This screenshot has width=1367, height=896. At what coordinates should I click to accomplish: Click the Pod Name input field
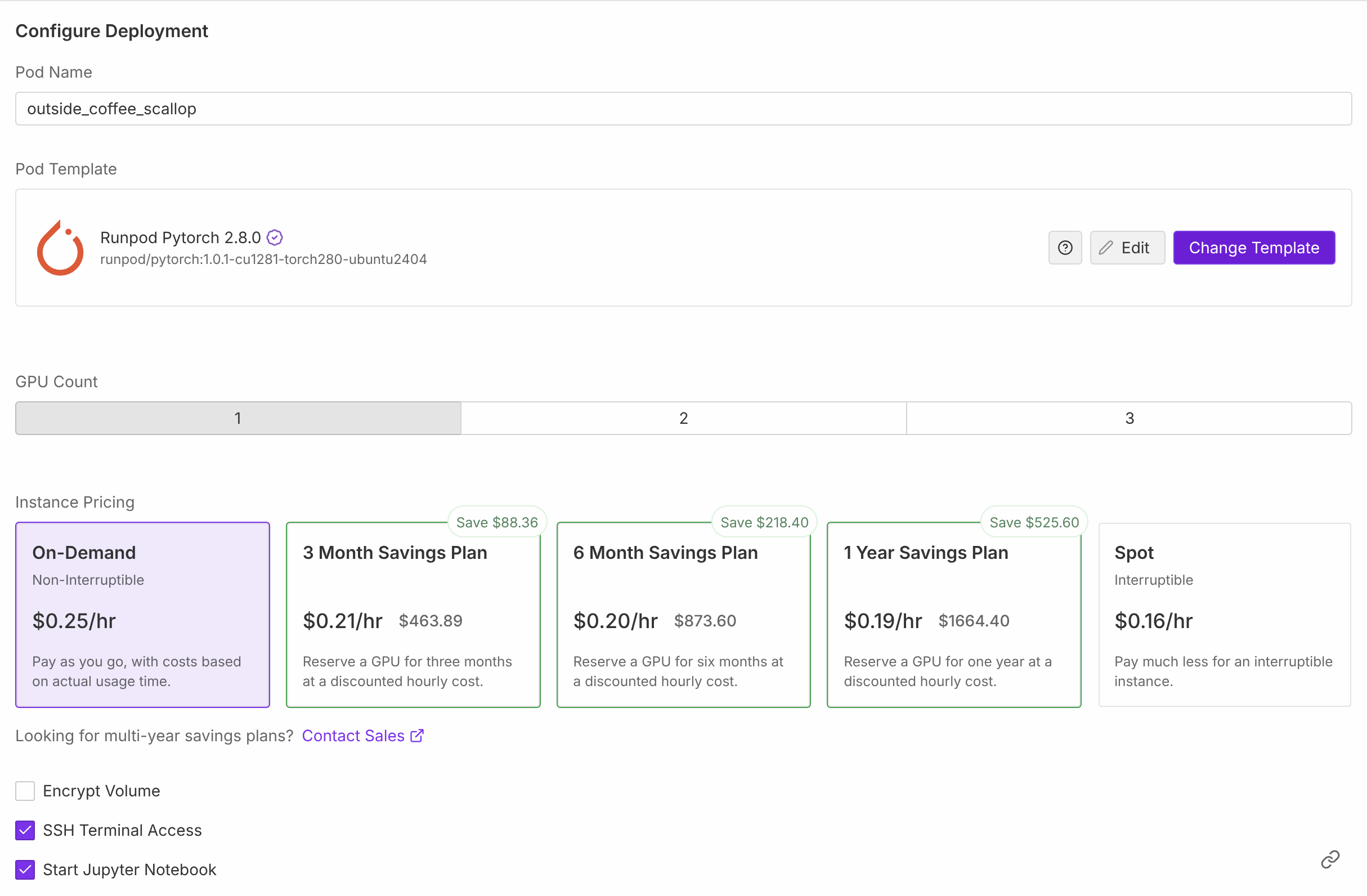pyautogui.click(x=683, y=109)
